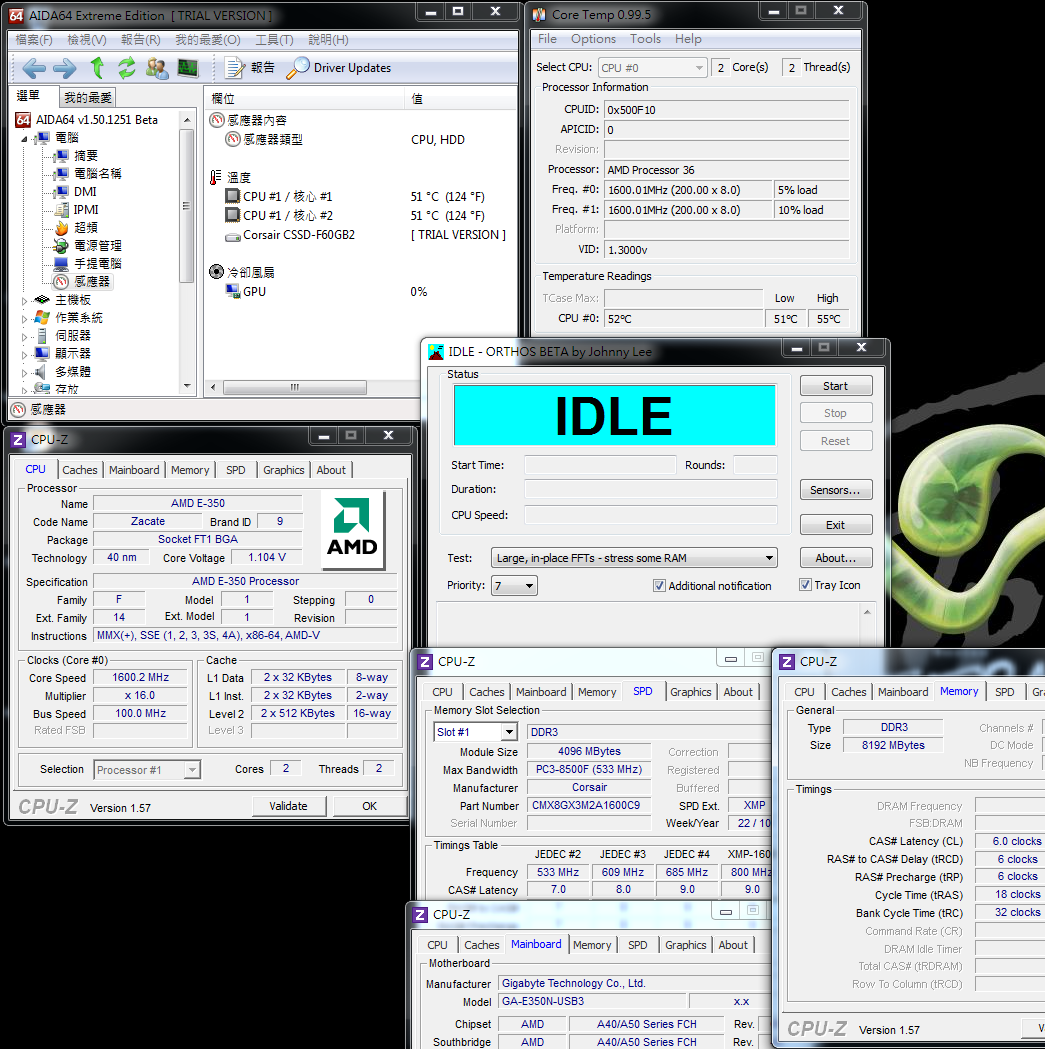Click the 欄位 column header in AIDA64
This screenshot has width=1045, height=1049.
305,98
